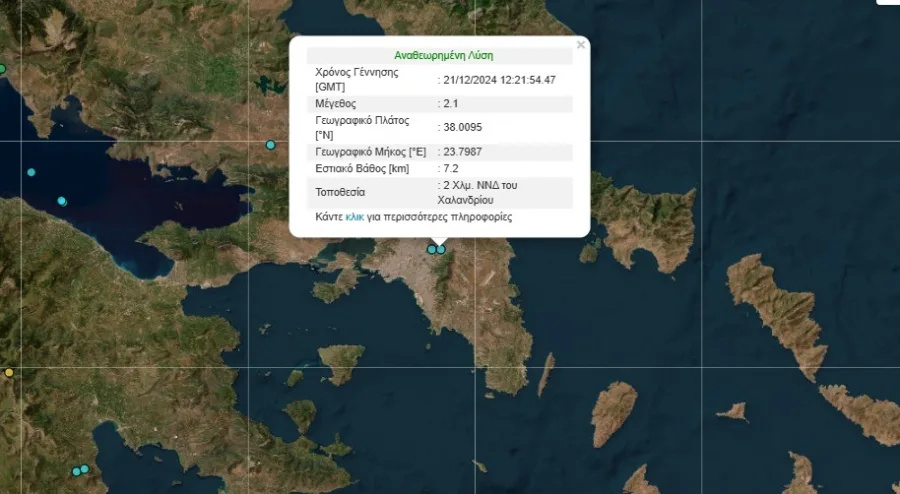Click the yellow earthquake marker on the map
Image resolution: width=900 pixels, height=494 pixels.
(9, 373)
